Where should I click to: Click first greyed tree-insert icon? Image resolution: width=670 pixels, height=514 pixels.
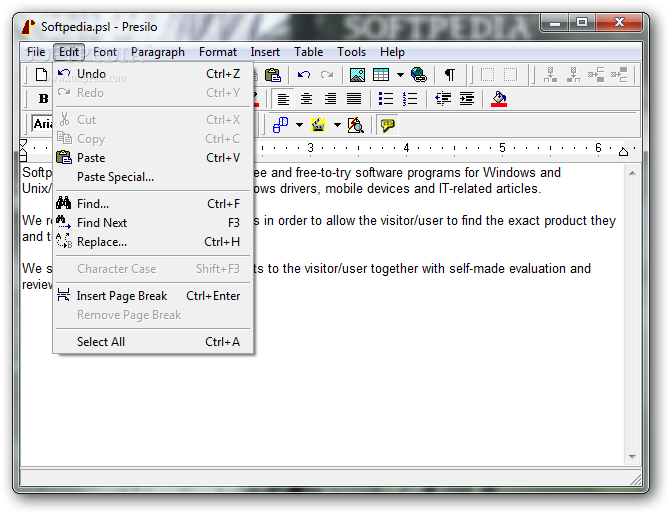coord(550,75)
